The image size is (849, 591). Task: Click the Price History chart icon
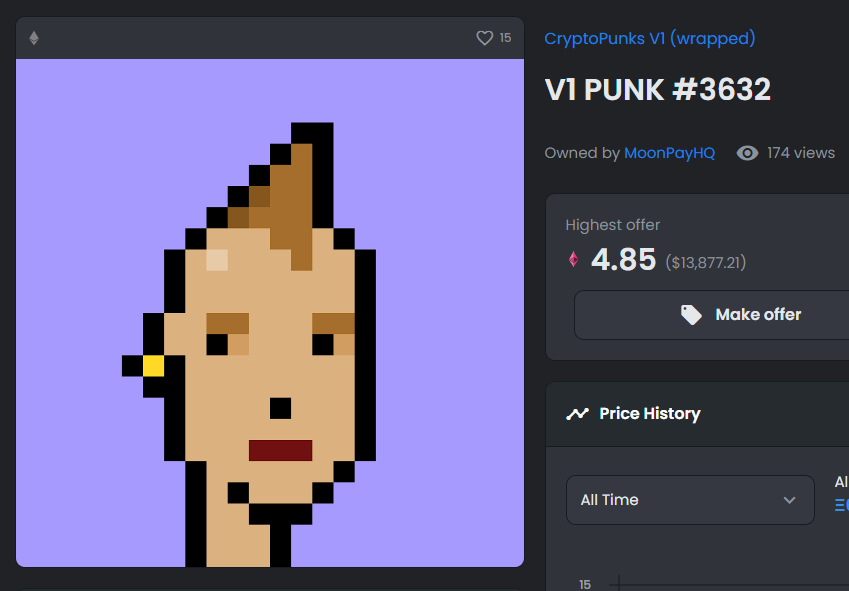point(577,414)
